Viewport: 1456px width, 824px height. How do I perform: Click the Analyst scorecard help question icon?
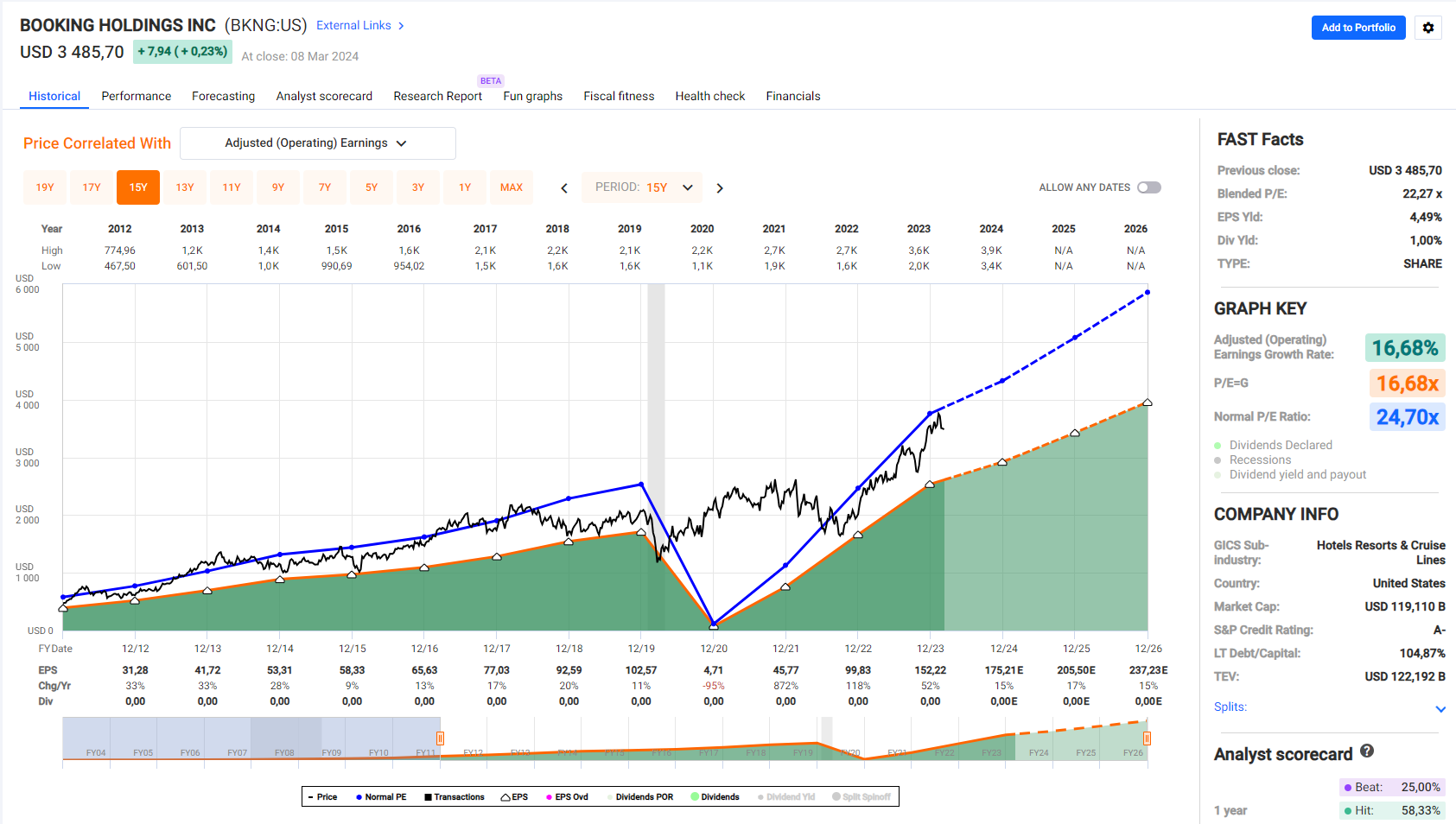click(1367, 751)
